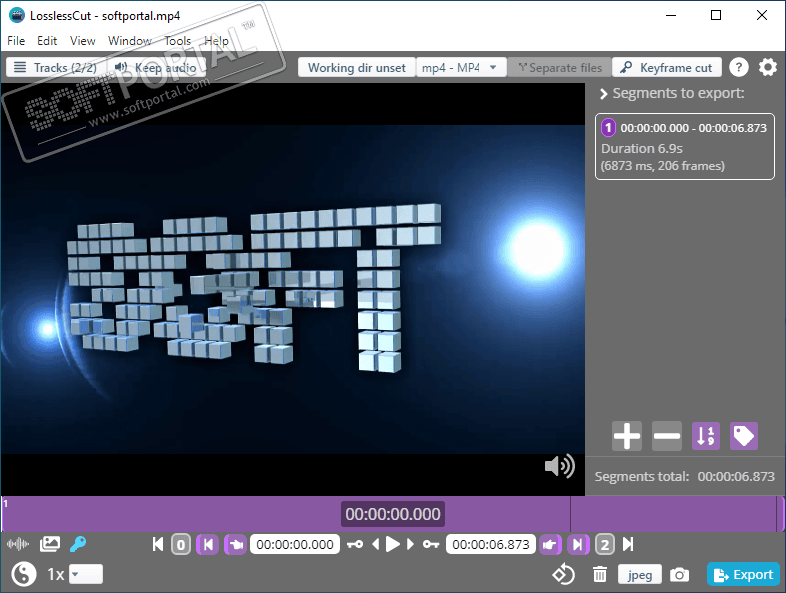
Task: Open the help question mark icon
Action: [738, 67]
